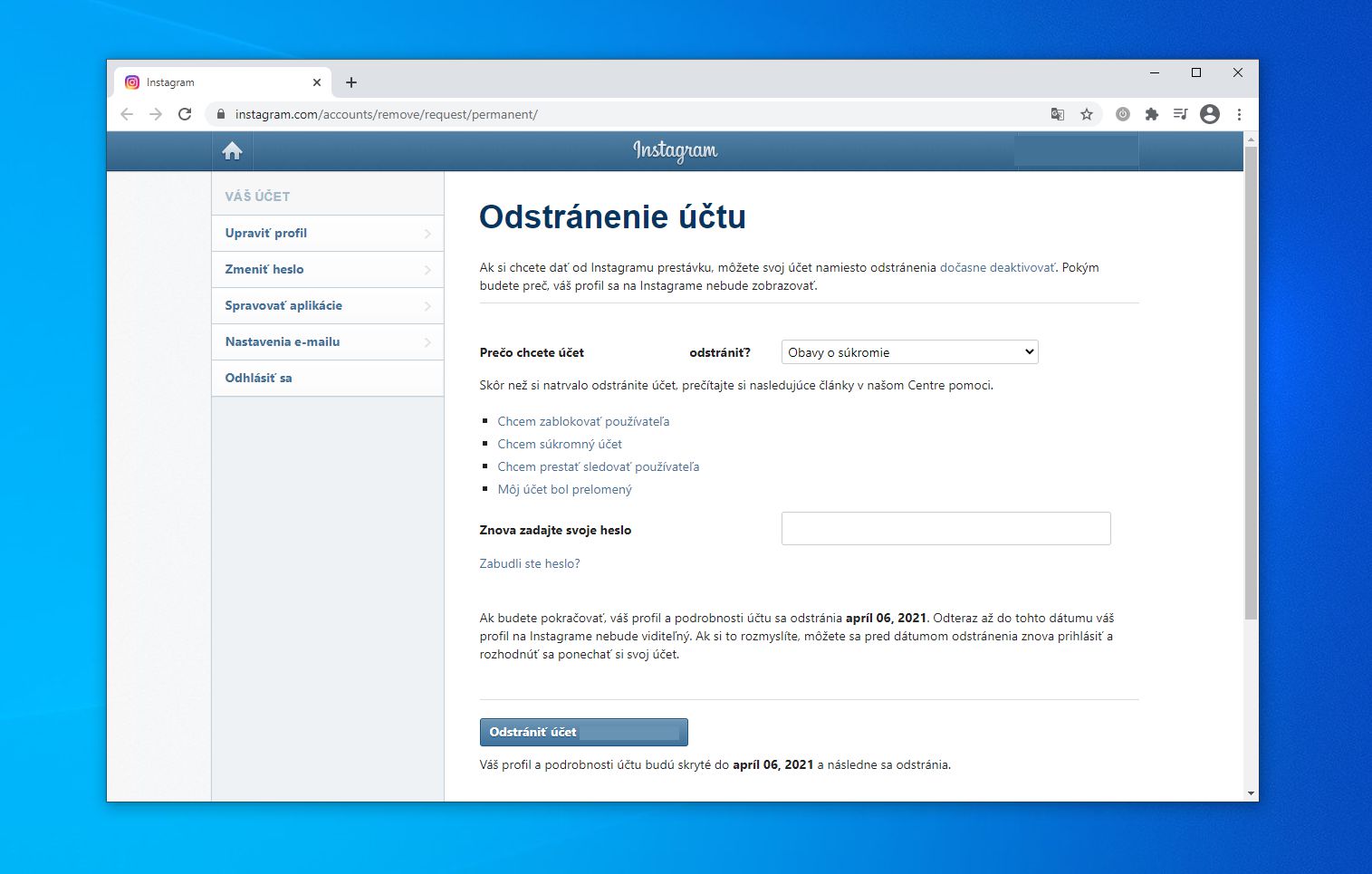Reload the page with the refresh icon
1372x874 pixels.
(x=185, y=114)
